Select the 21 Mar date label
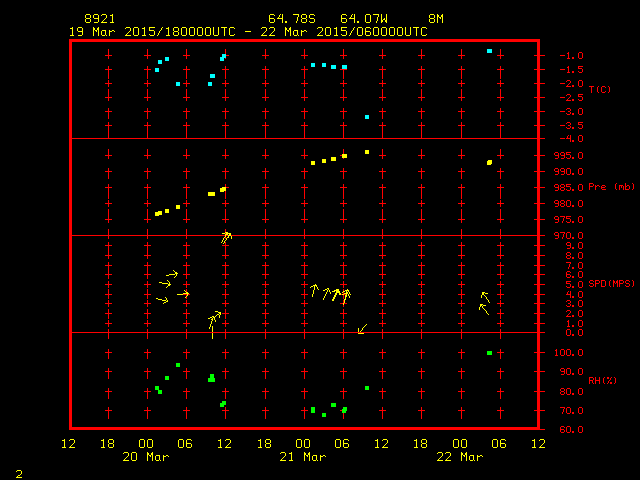The image size is (640, 480). coord(302,457)
